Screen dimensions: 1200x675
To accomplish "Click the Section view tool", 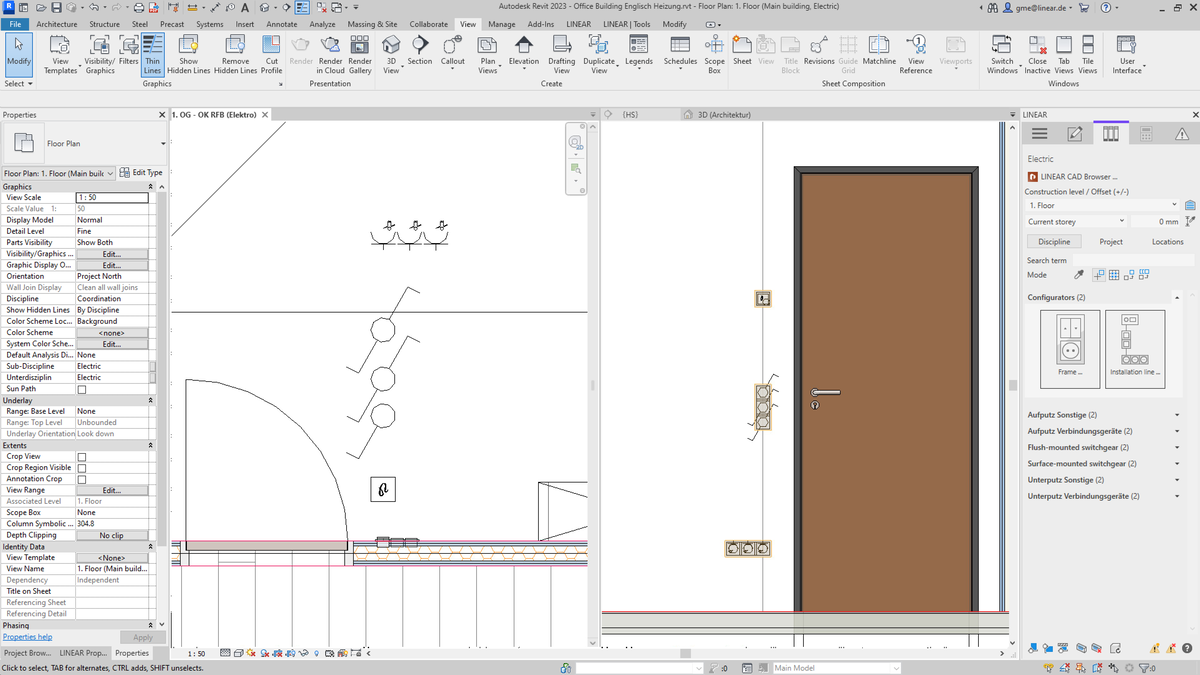I will click(420, 50).
